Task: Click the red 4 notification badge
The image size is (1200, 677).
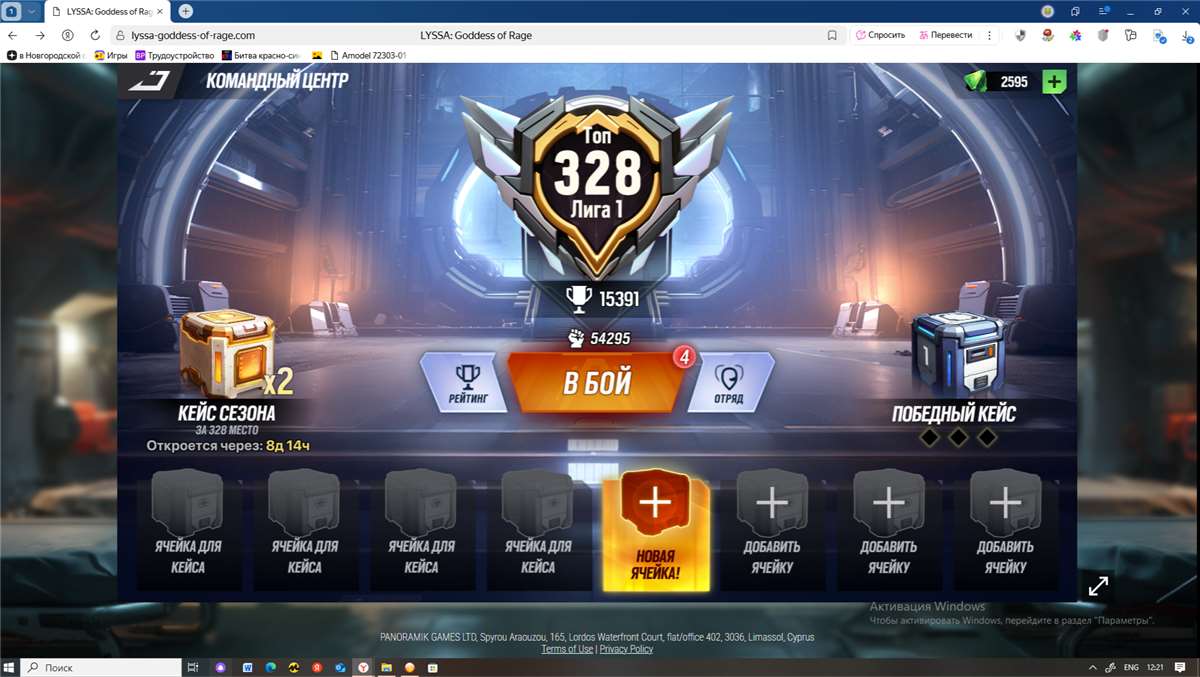Action: pos(684,355)
